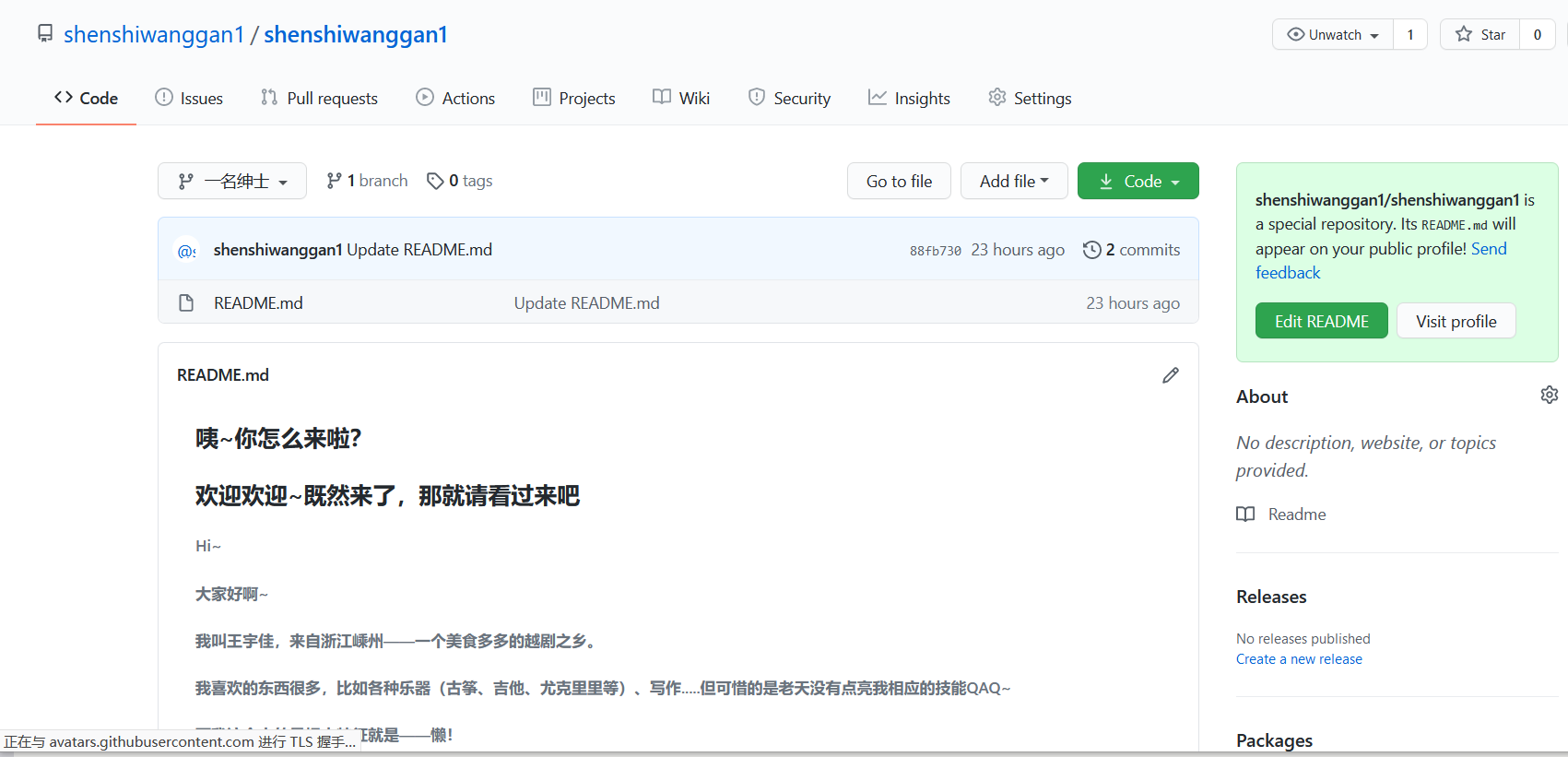This screenshot has width=1568, height=757.
Task: Click the heading starting with 欢迎欢迎
Action: tap(387, 496)
